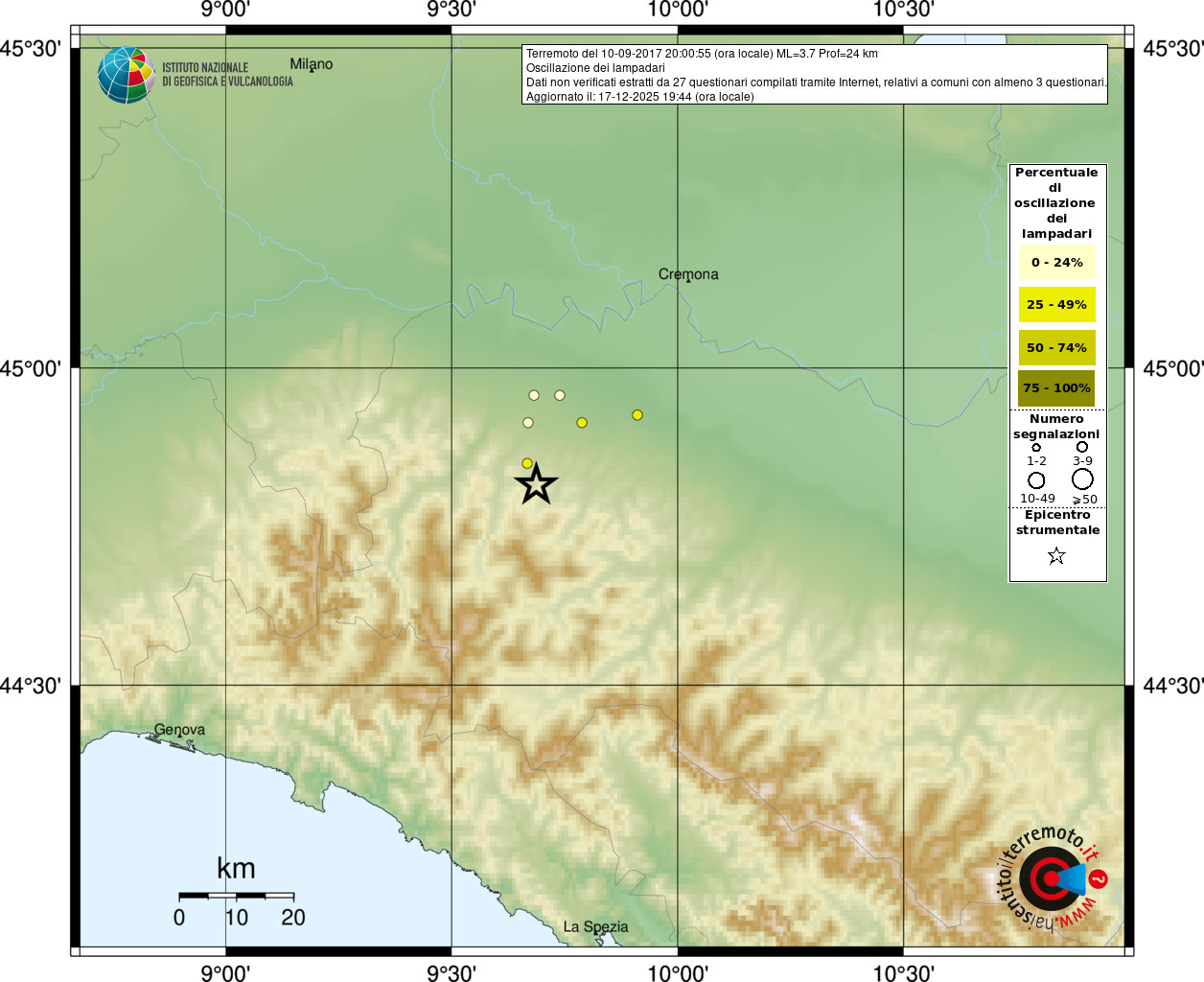Click the 50 - 74% olive yellow swatch

click(x=1057, y=347)
